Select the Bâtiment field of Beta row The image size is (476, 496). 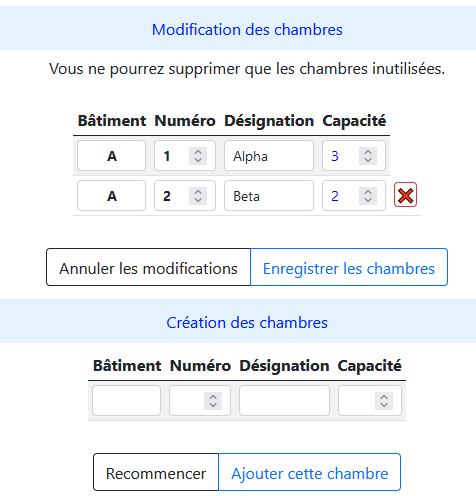(x=111, y=196)
